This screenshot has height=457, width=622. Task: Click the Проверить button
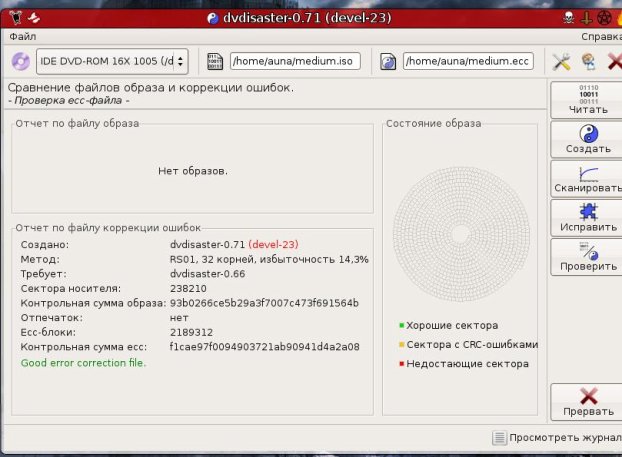click(588, 257)
